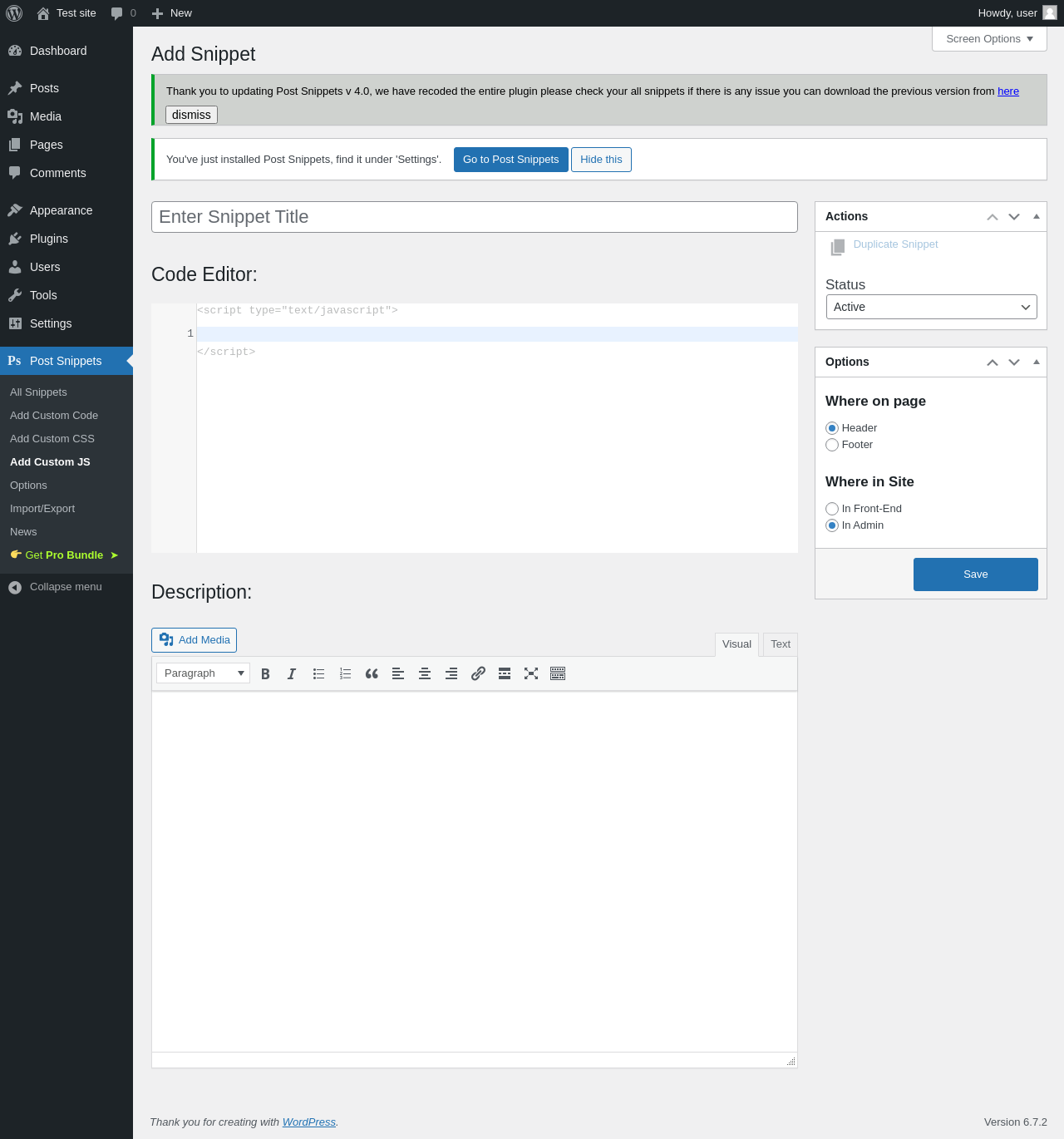Align text right

pos(451,673)
